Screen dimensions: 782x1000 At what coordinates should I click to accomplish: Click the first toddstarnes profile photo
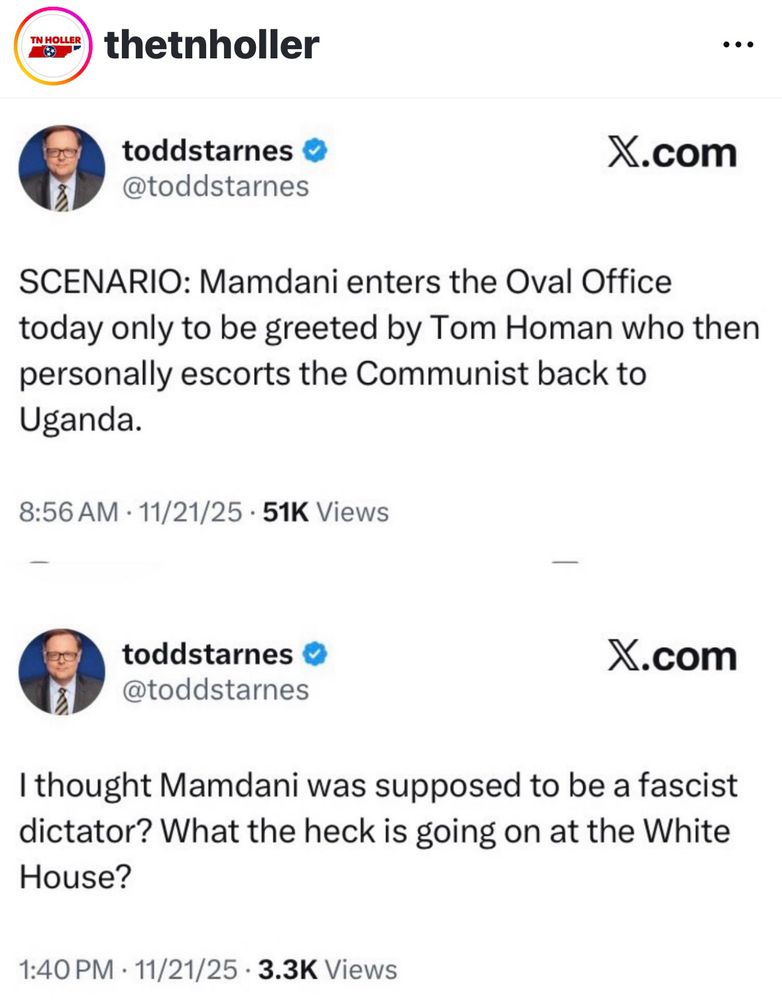click(x=62, y=168)
